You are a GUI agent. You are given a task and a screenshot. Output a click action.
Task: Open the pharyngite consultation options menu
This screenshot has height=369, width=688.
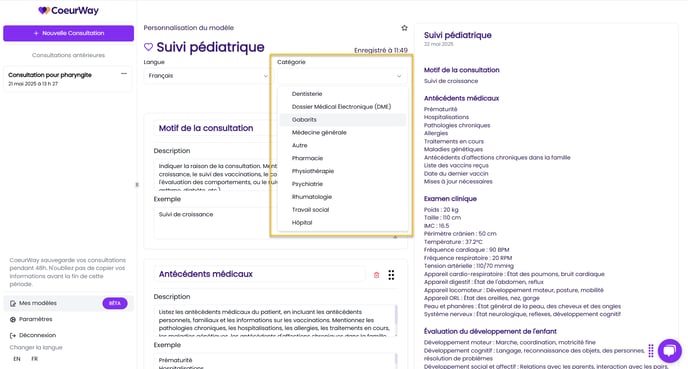(x=124, y=74)
